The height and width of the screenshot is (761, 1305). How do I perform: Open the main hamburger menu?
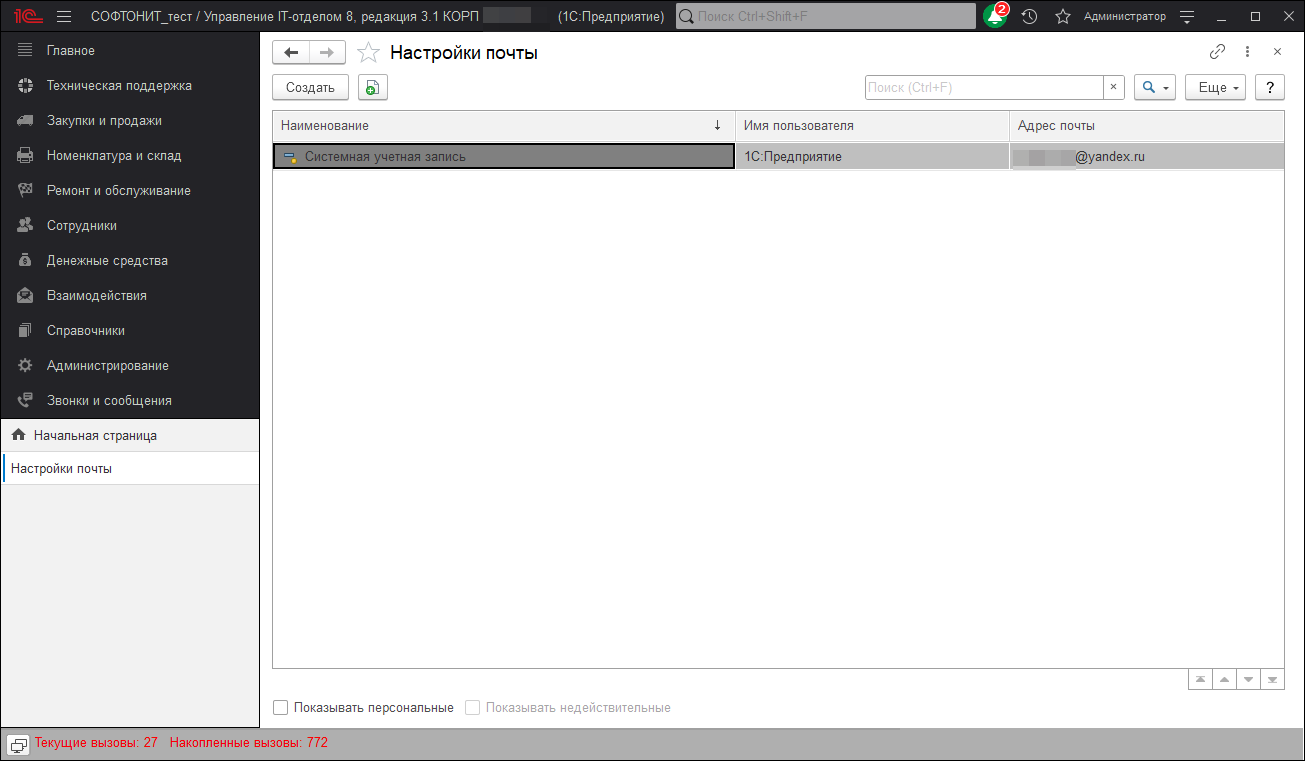pos(64,16)
